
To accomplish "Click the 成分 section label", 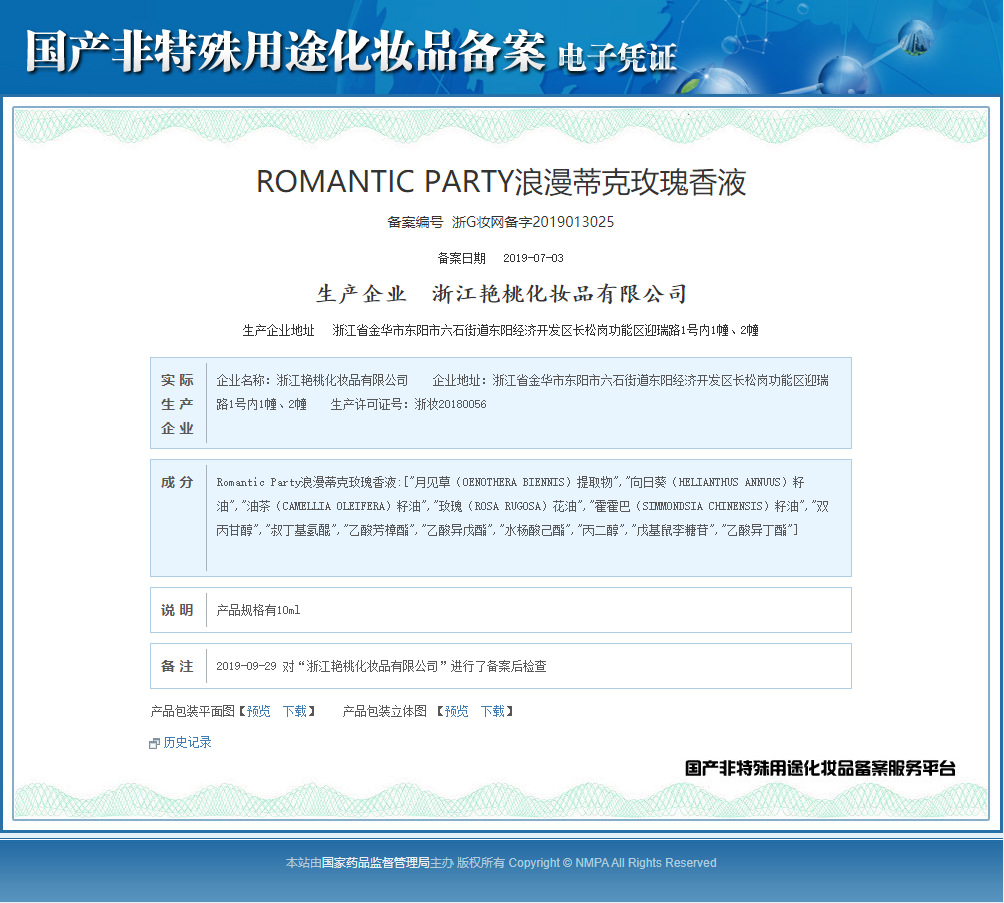I will click(177, 482).
